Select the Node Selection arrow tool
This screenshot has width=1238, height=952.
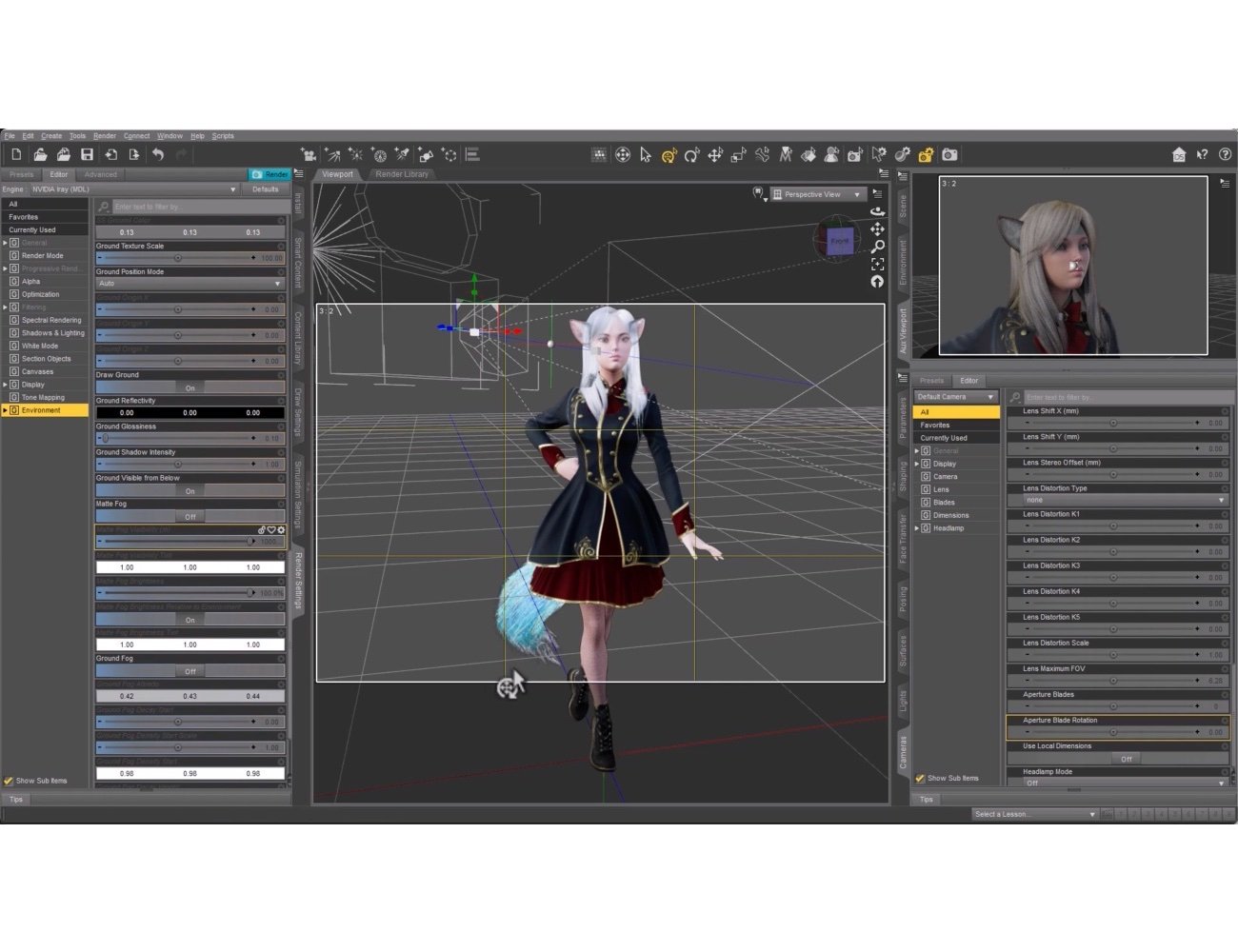[645, 154]
